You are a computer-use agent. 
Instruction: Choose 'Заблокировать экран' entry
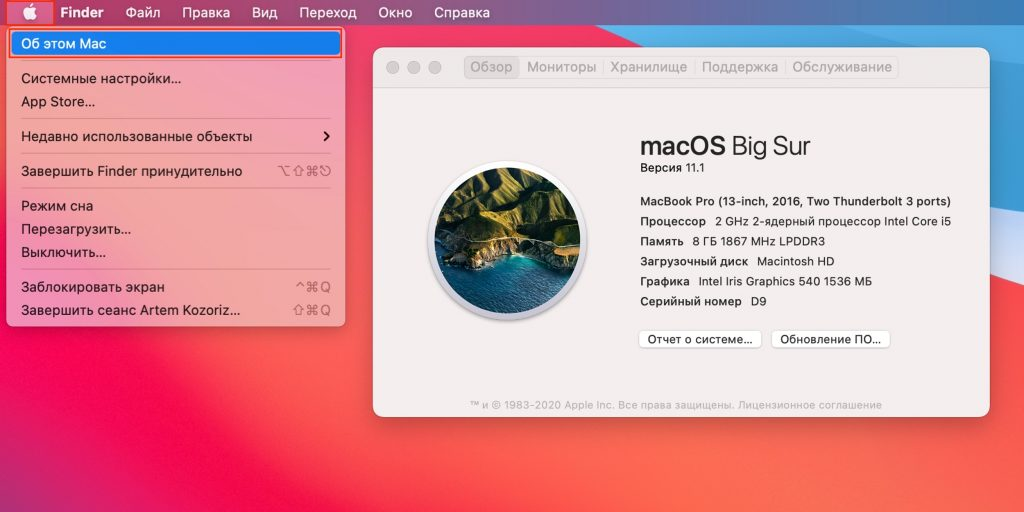click(x=176, y=287)
